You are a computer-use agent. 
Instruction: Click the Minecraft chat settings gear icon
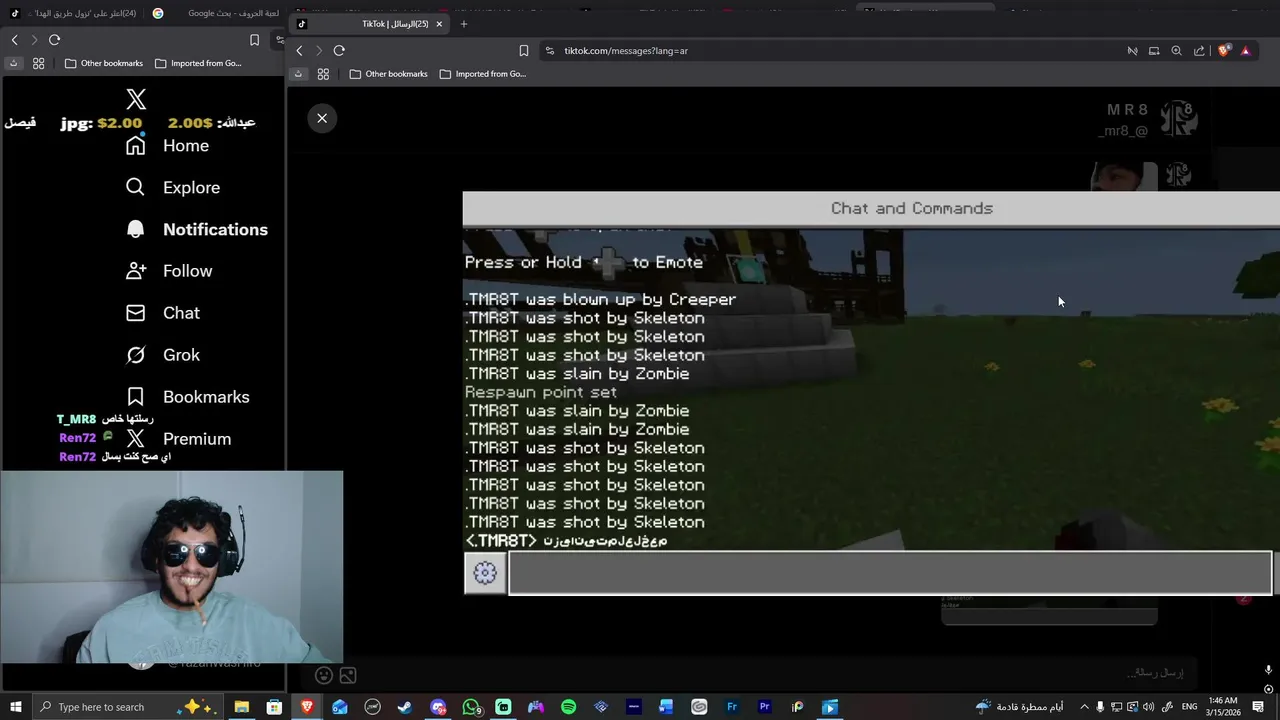pyautogui.click(x=485, y=573)
